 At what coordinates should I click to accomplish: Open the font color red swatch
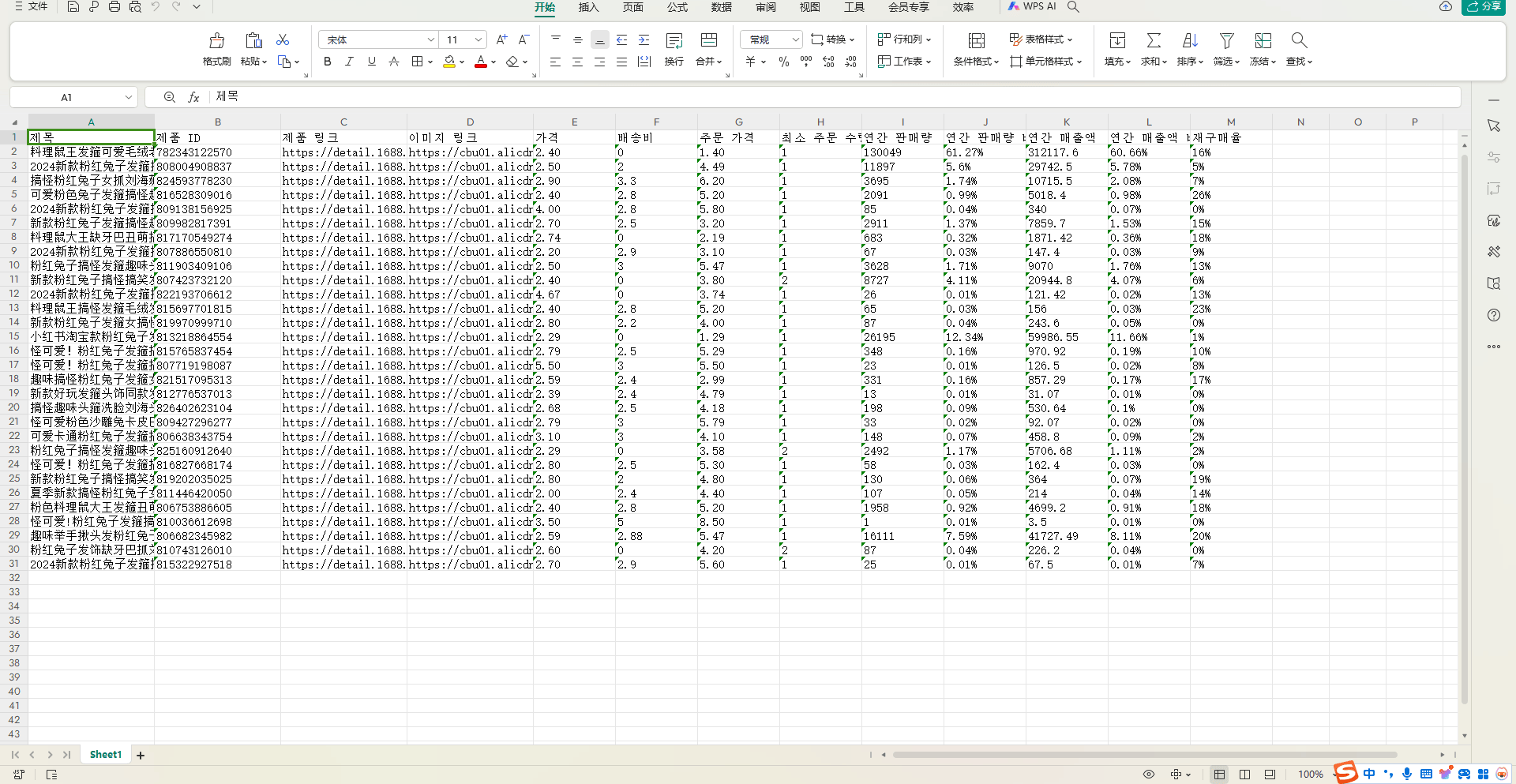pyautogui.click(x=481, y=62)
